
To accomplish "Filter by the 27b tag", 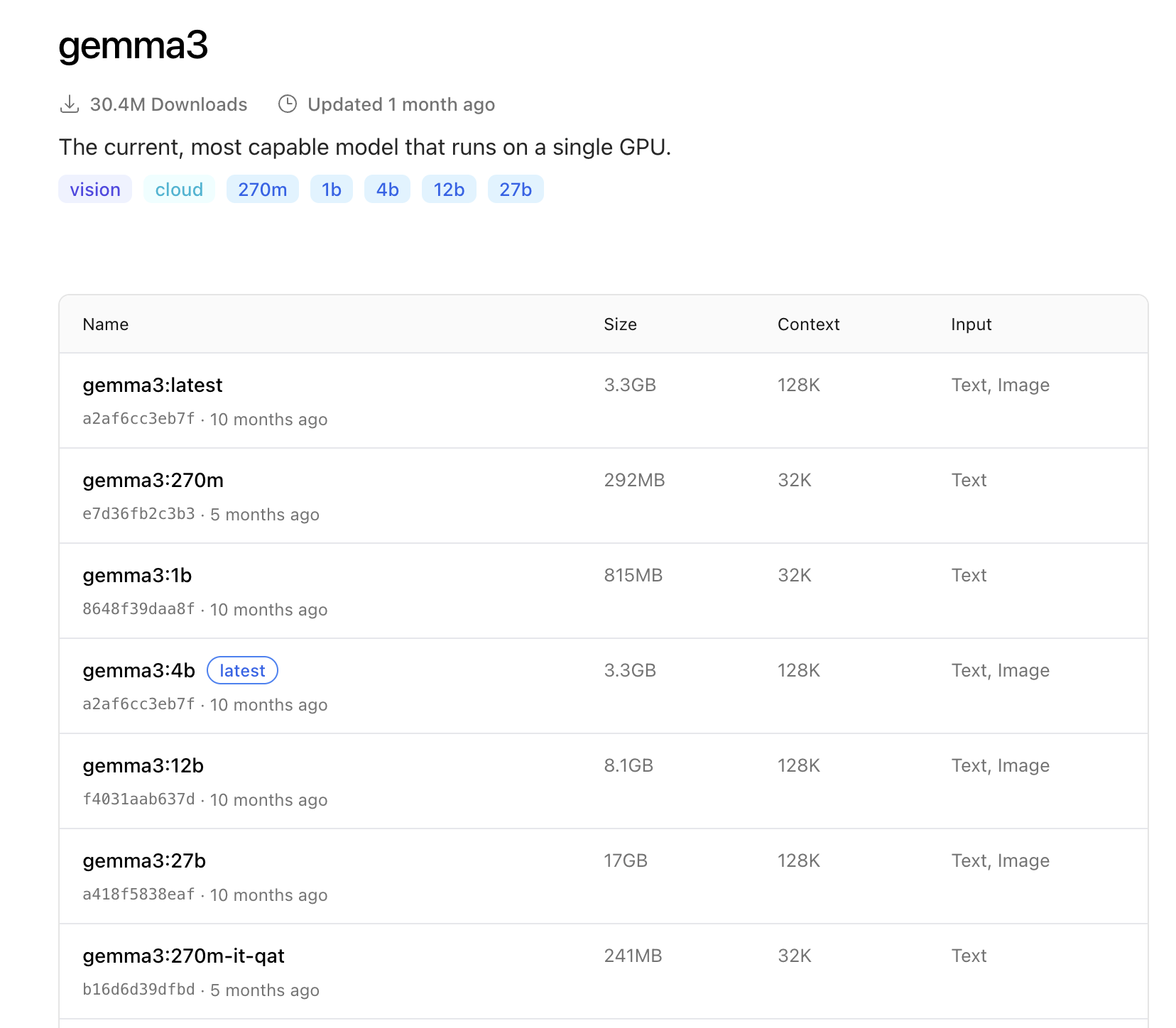I will point(516,190).
